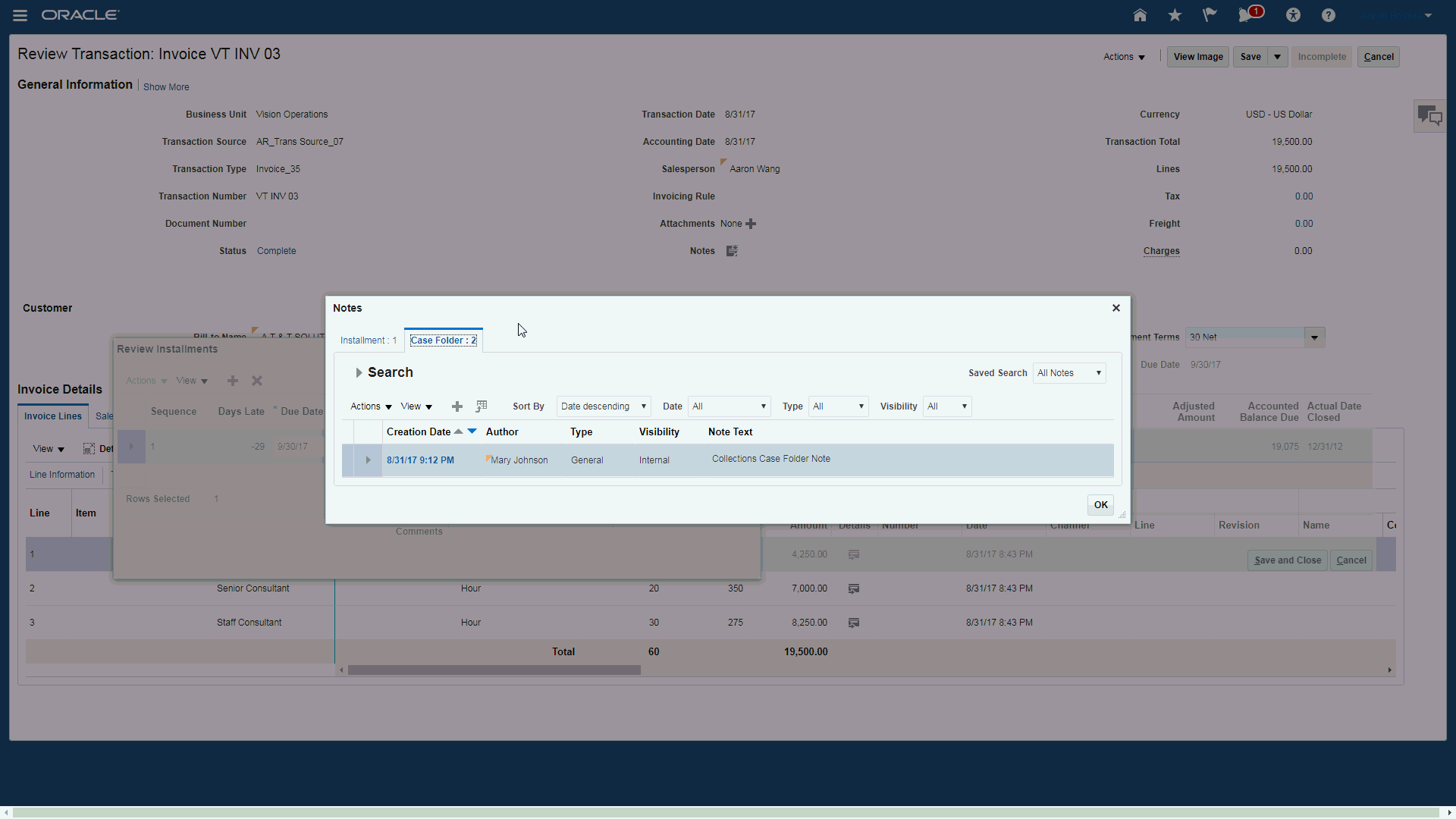Click the detach table icon in Notes toolbar

(x=482, y=406)
